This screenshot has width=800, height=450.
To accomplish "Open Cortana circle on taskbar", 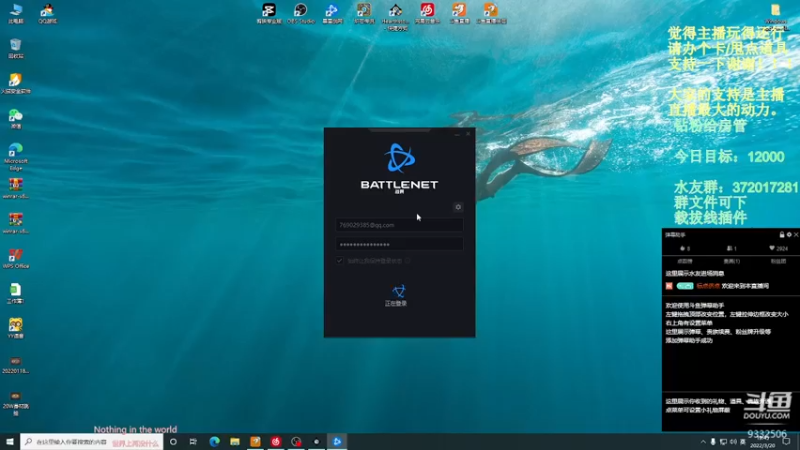I will (173, 442).
